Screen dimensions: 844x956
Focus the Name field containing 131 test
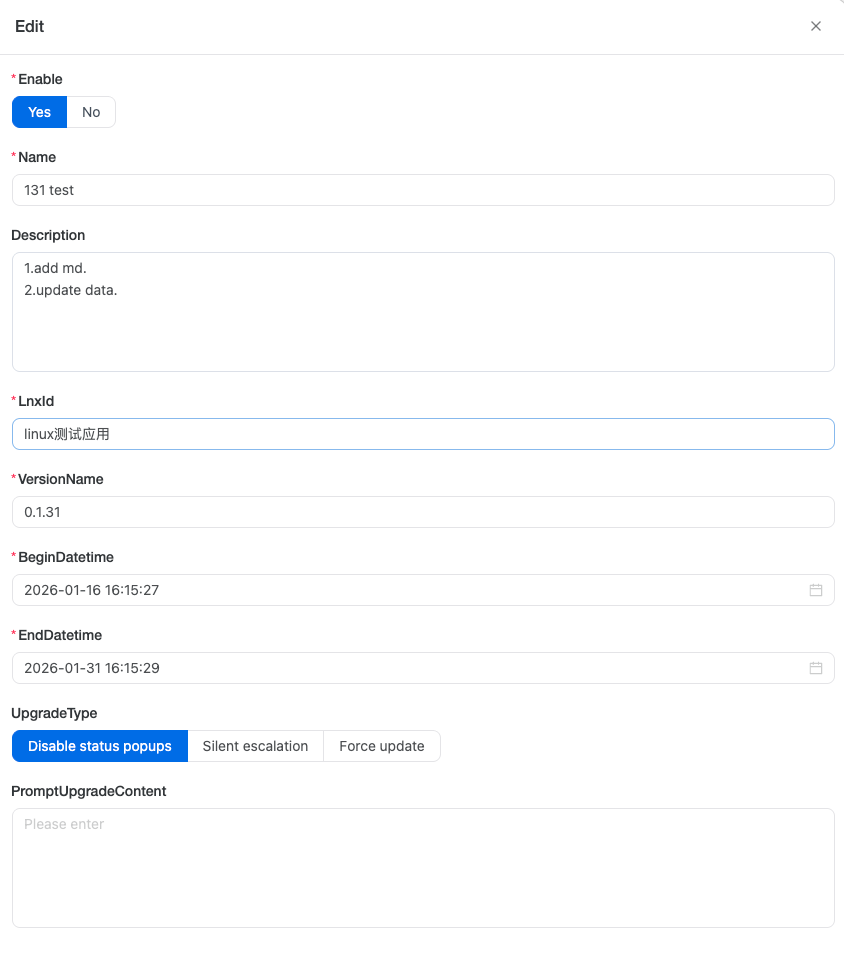(422, 190)
